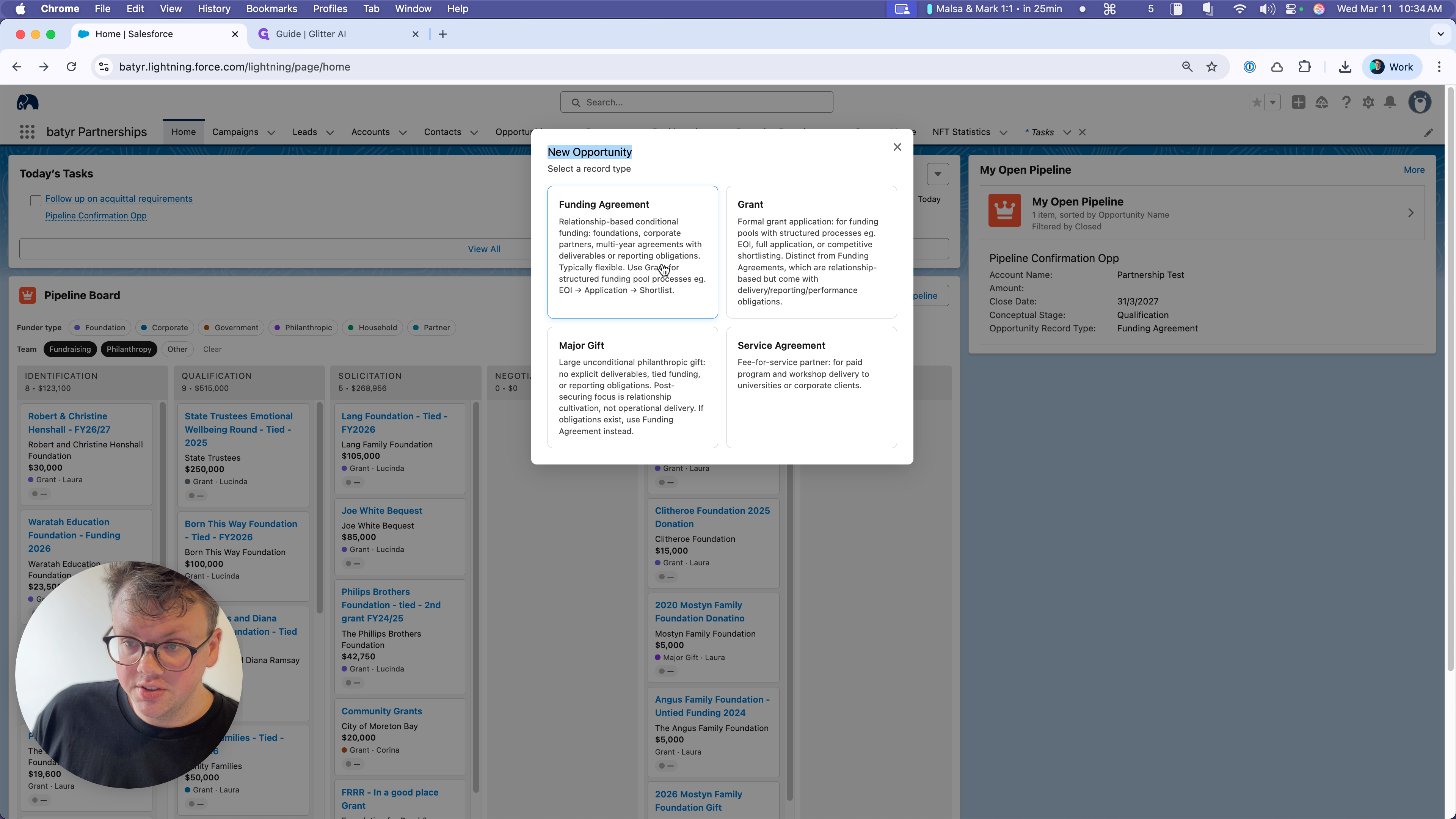Expand the Tasks tab dropdown
This screenshot has height=819, width=1456.
coord(1067,133)
